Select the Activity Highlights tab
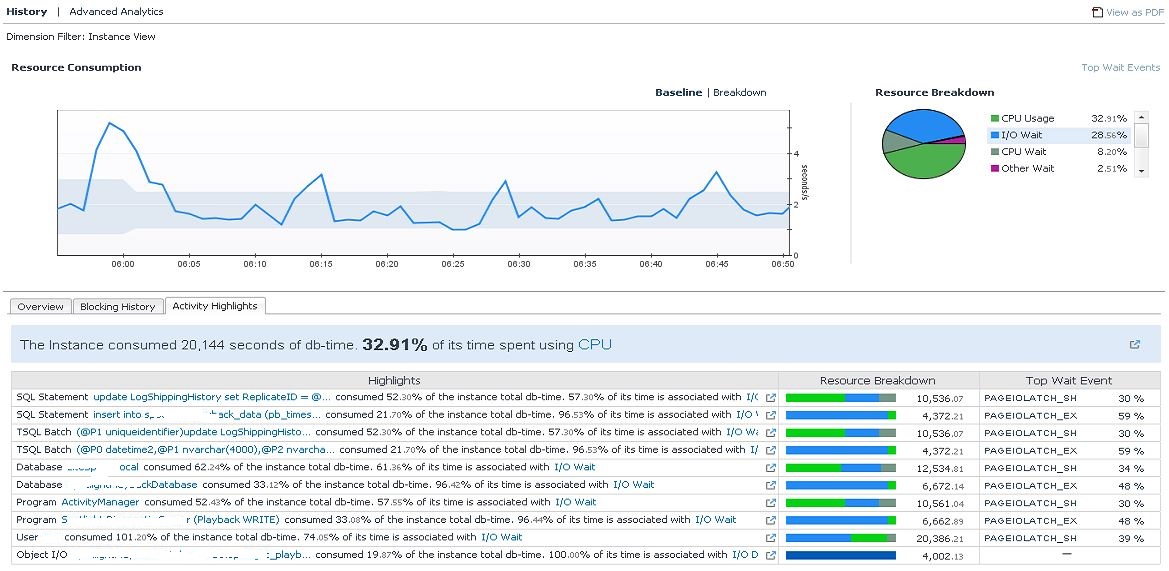This screenshot has height=571, width=1169. [x=214, y=306]
